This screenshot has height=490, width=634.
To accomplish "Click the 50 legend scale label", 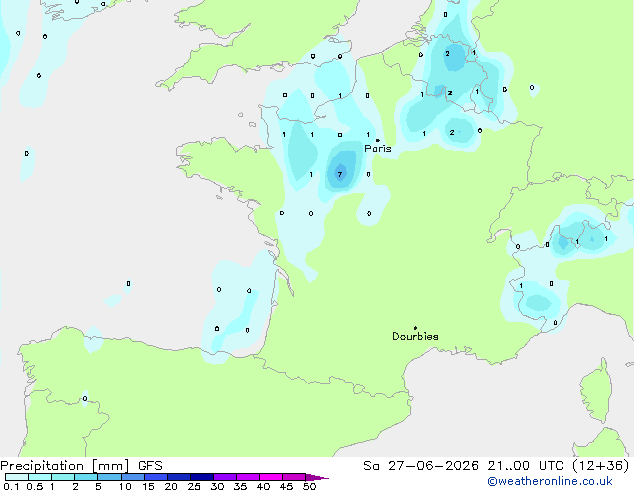I will (x=309, y=486).
